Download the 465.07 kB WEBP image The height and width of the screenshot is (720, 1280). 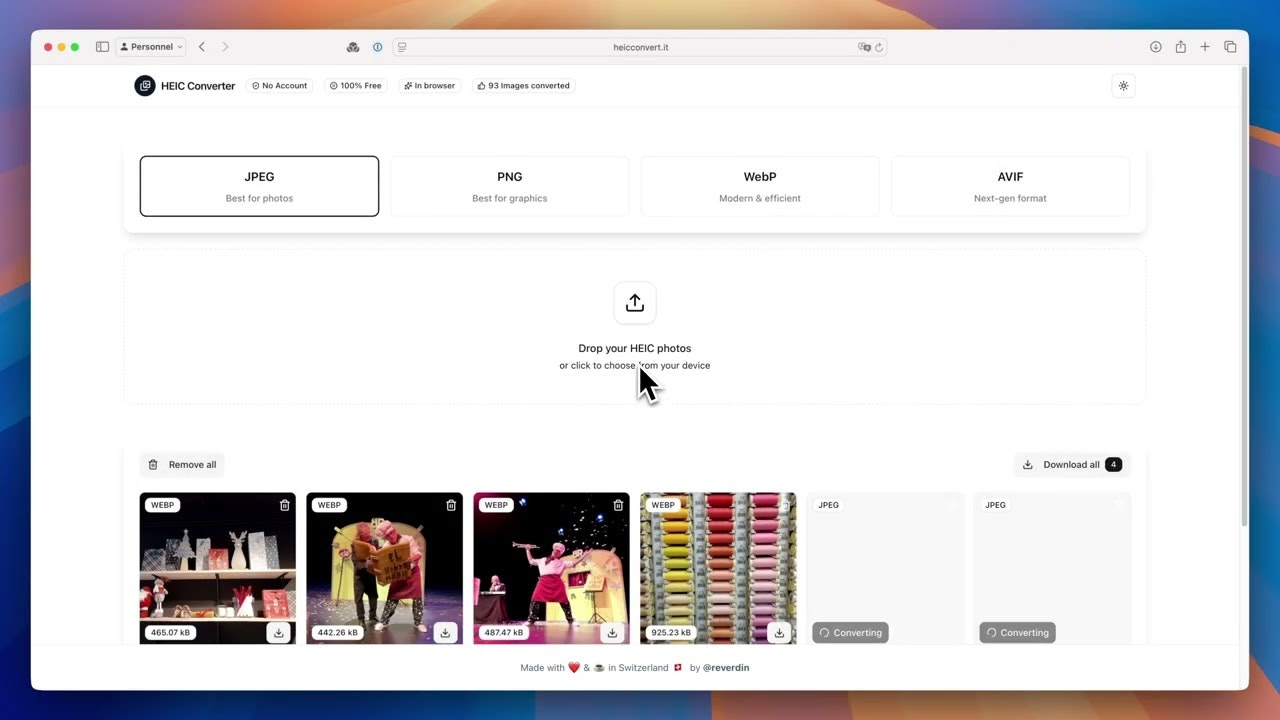[x=279, y=632]
